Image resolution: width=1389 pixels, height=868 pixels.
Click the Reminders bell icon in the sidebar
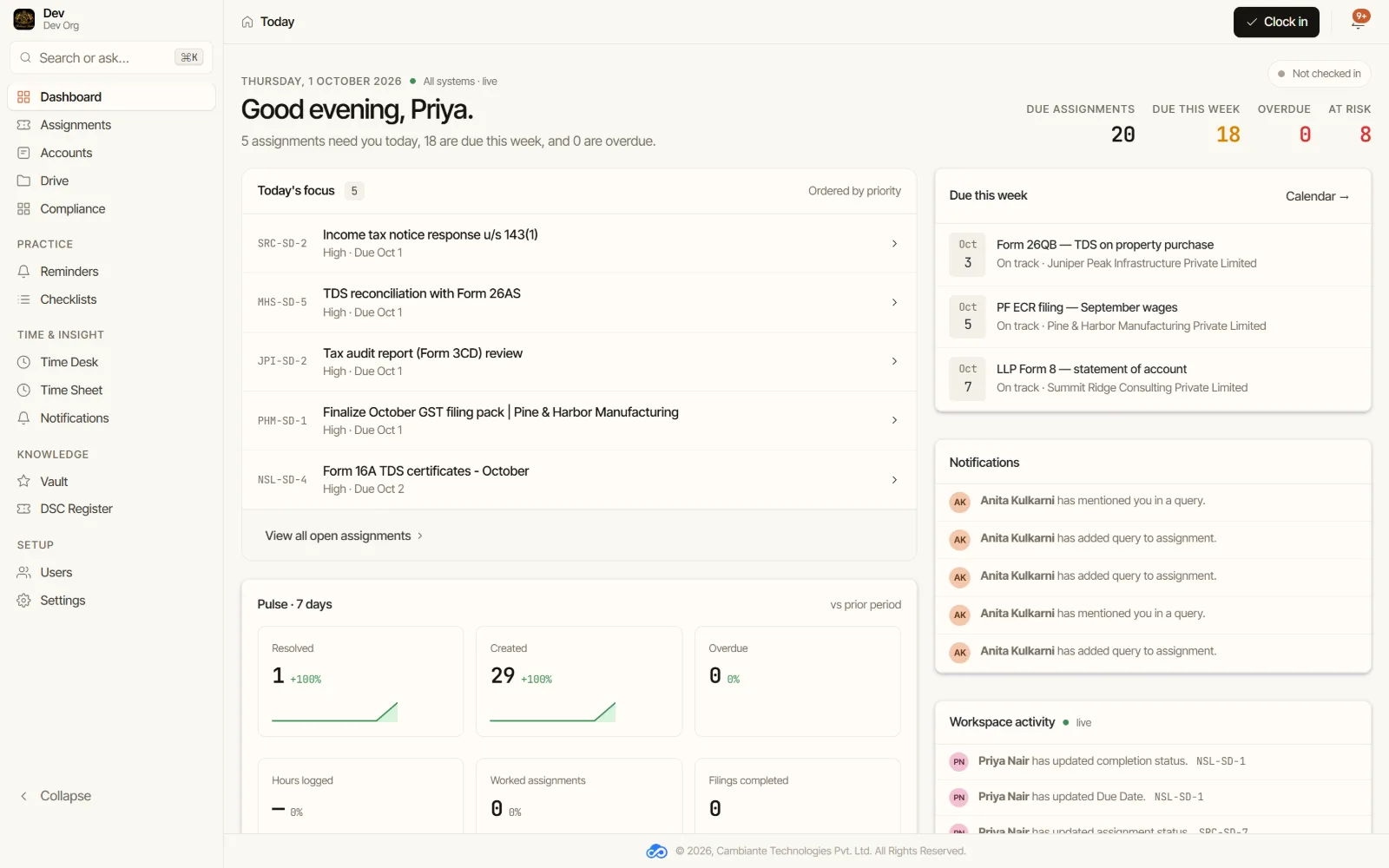pyautogui.click(x=23, y=272)
